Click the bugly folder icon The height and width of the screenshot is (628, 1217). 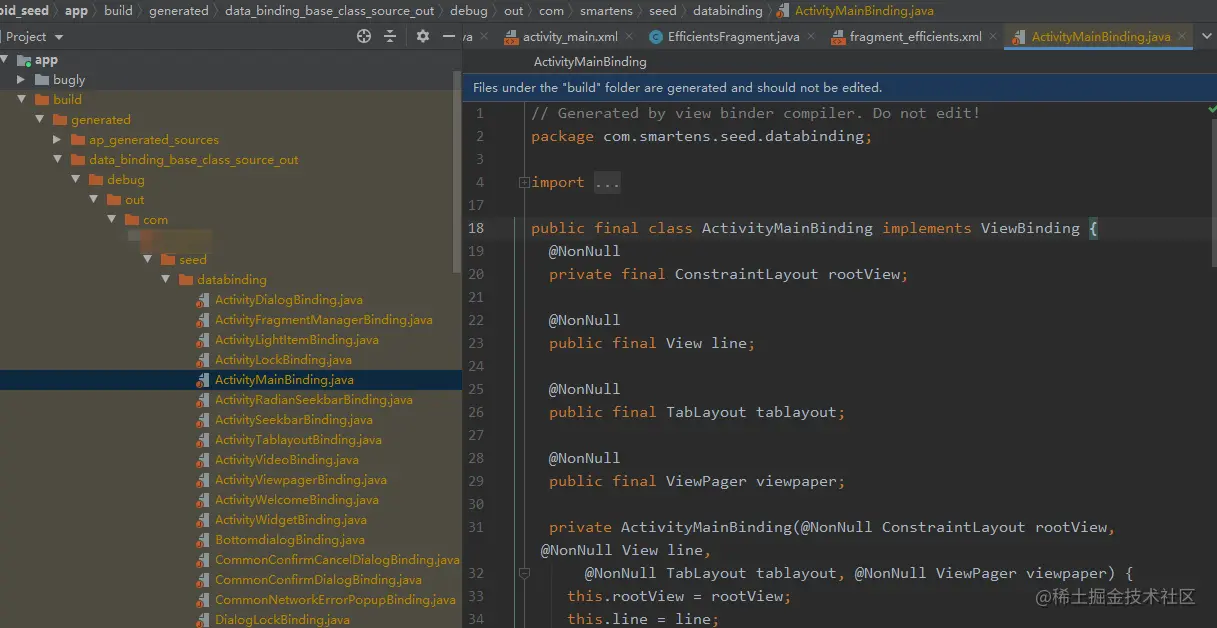pyautogui.click(x=42, y=80)
